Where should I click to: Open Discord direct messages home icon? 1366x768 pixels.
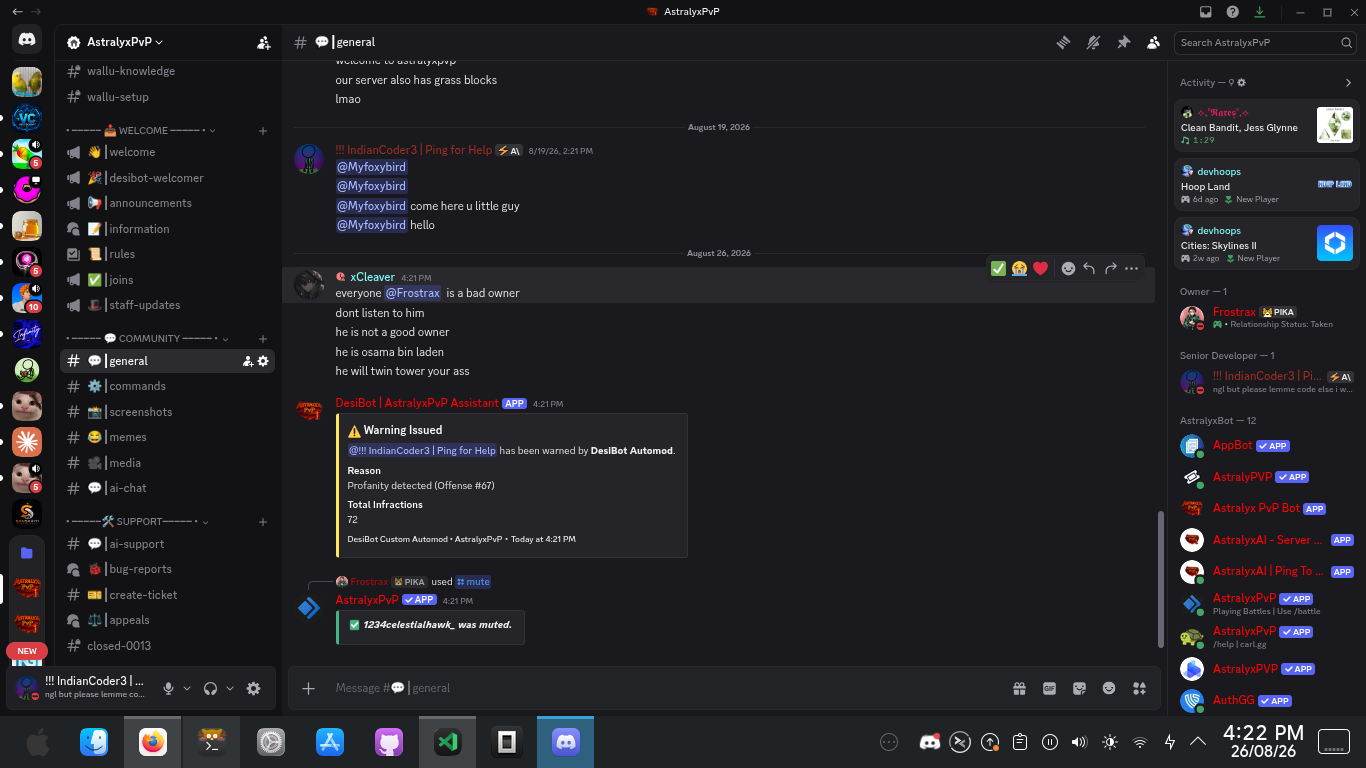tap(27, 40)
